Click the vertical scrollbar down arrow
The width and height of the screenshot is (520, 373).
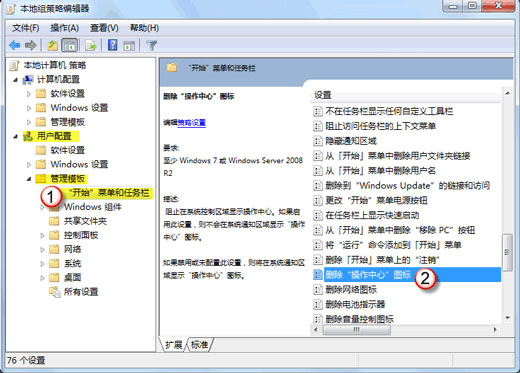tap(507, 318)
